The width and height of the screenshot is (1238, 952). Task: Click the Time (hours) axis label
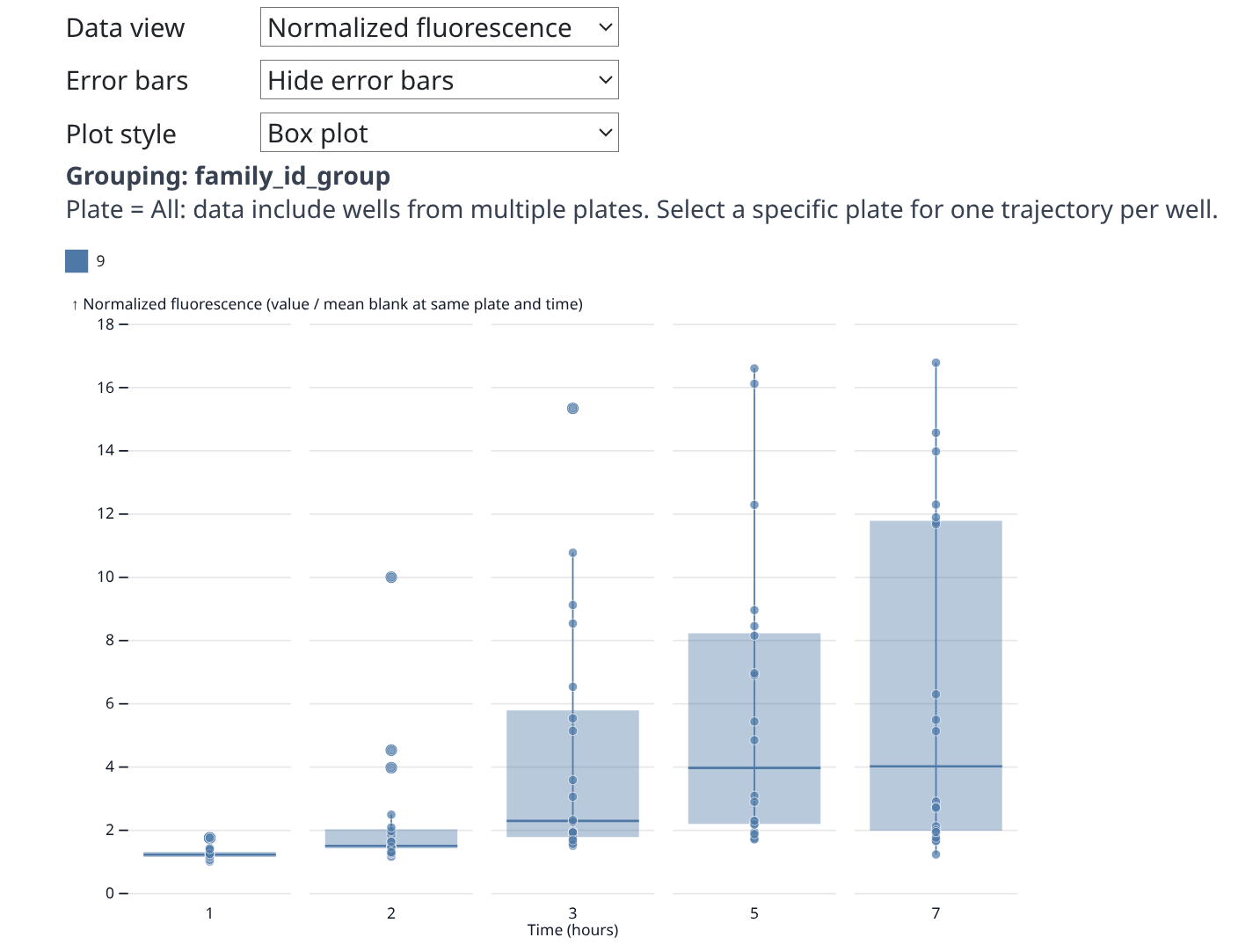(x=572, y=930)
